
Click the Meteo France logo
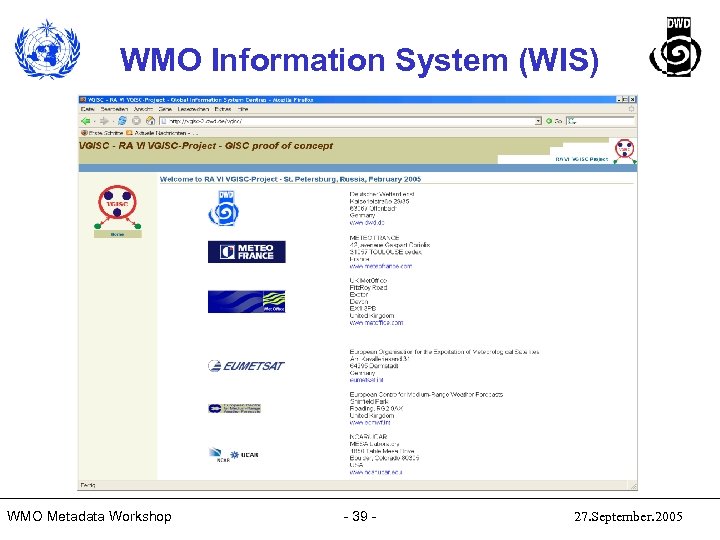247,252
